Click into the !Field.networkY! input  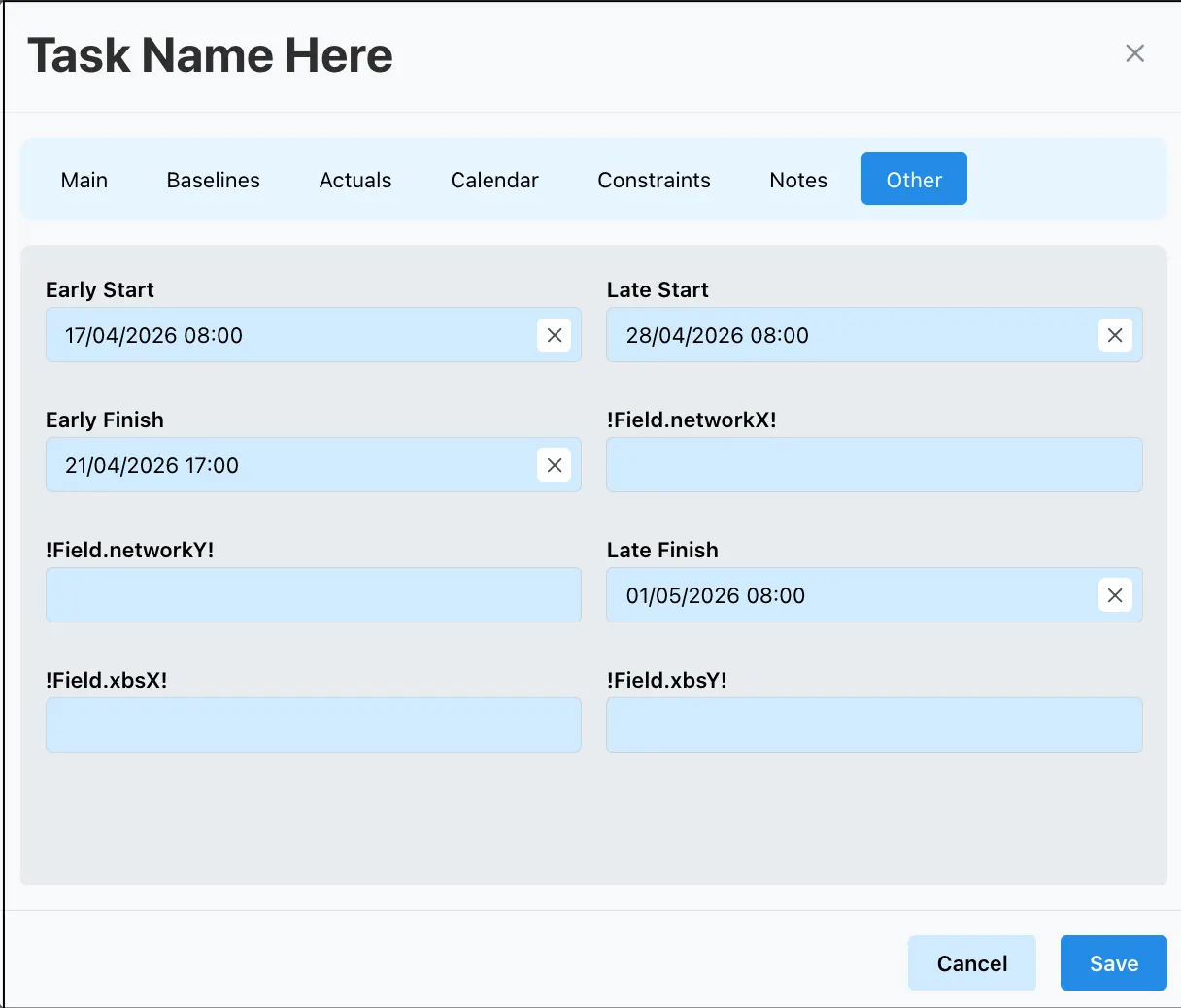pyautogui.click(x=314, y=595)
